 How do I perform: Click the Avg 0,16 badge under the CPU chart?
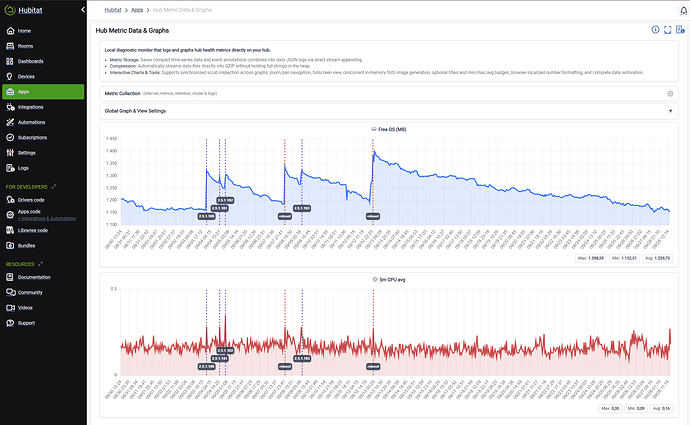pos(661,408)
